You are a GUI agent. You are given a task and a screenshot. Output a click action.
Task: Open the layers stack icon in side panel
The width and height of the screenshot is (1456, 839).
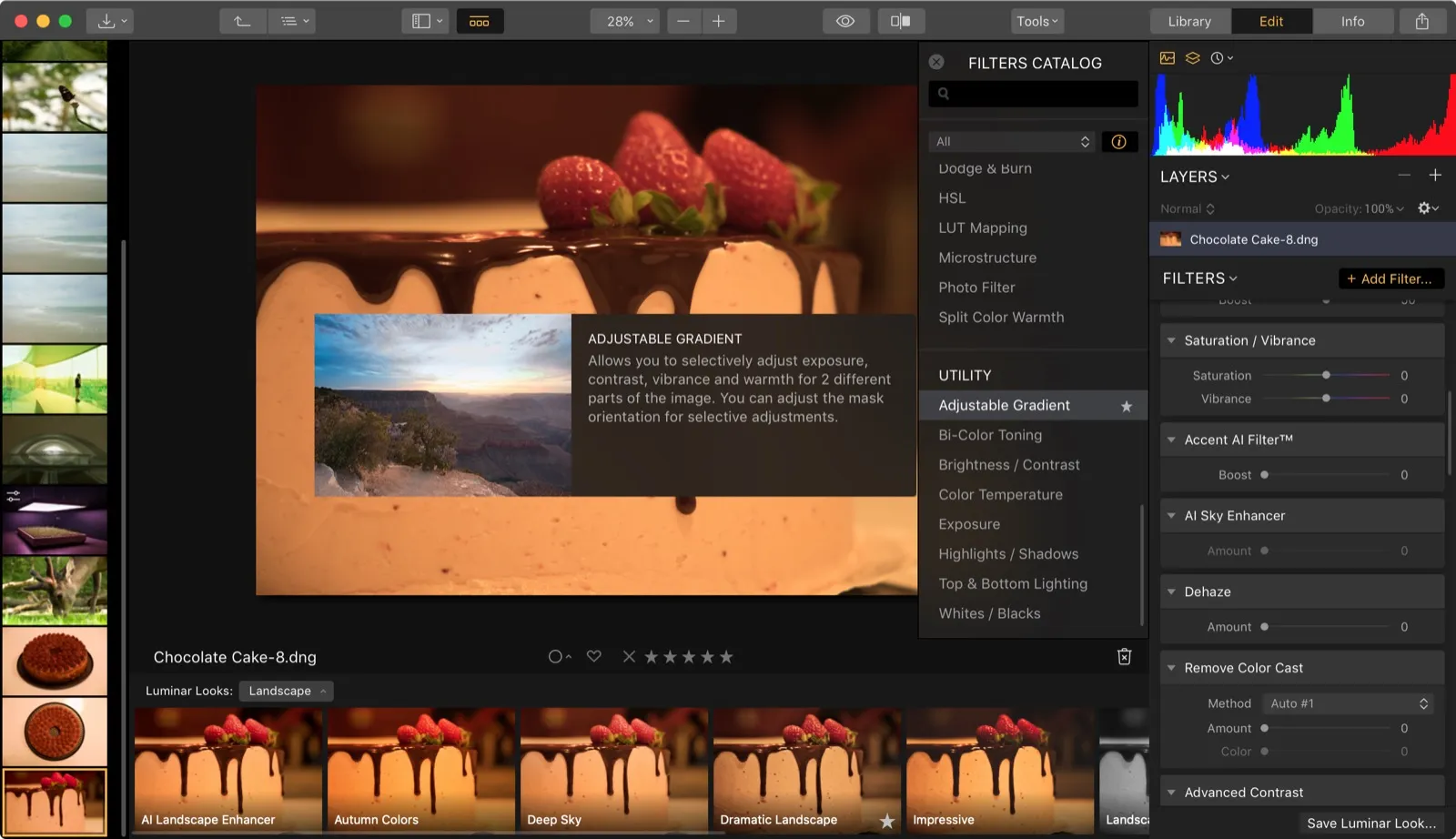coord(1192,58)
